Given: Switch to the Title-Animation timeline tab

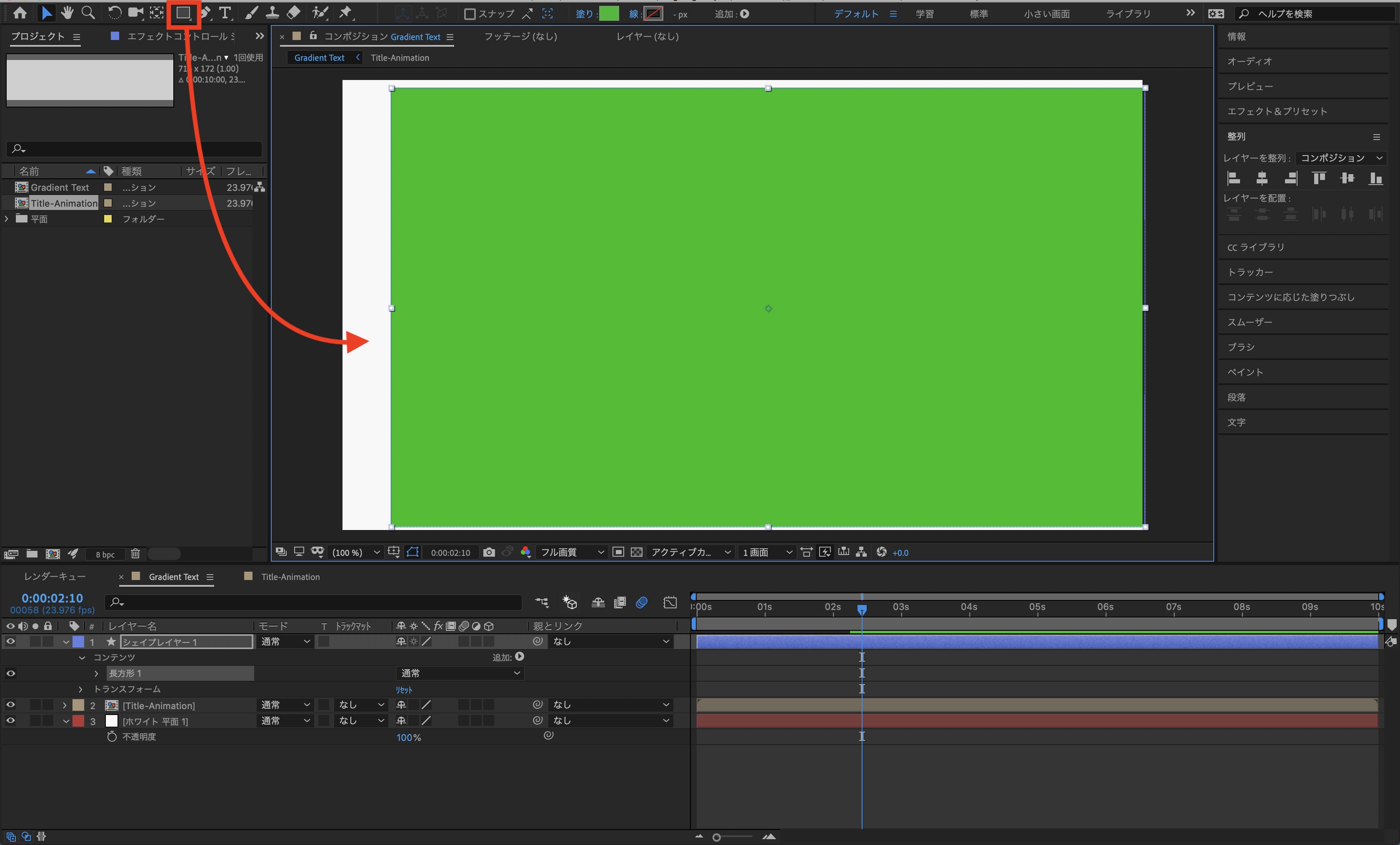Looking at the screenshot, I should click(x=290, y=577).
